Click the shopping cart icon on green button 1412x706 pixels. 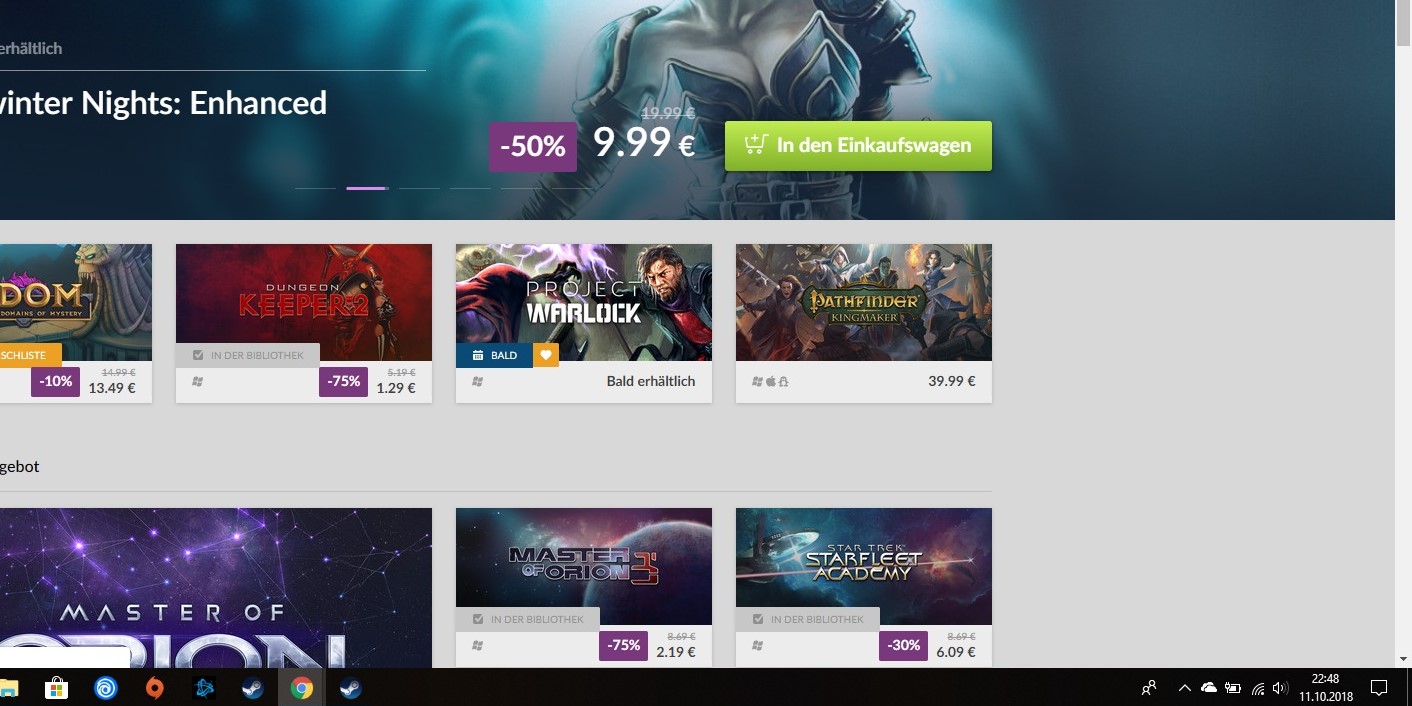click(756, 145)
